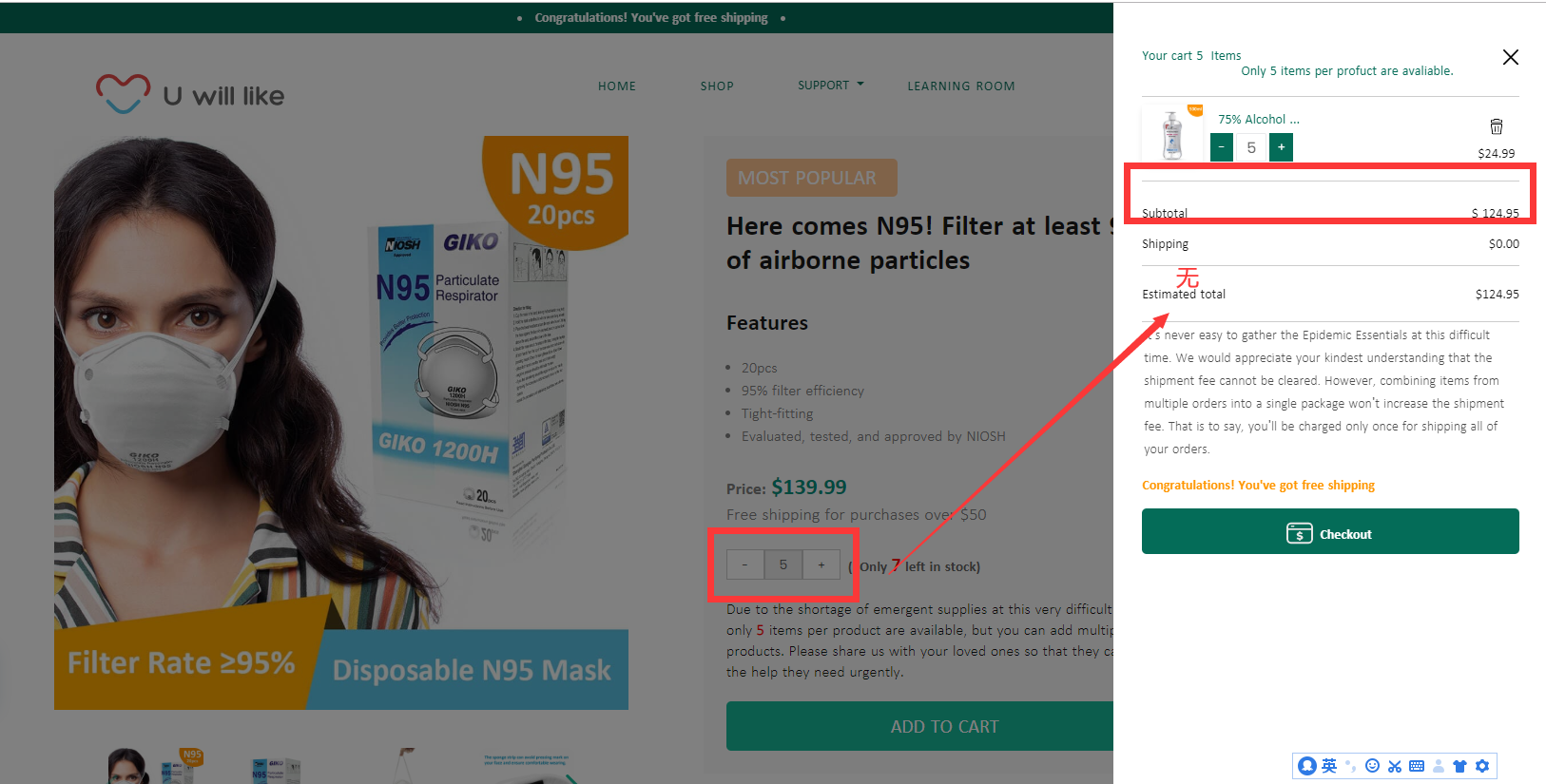Click the scissors screenshot icon in IME bar
1546x784 pixels.
(x=1395, y=766)
